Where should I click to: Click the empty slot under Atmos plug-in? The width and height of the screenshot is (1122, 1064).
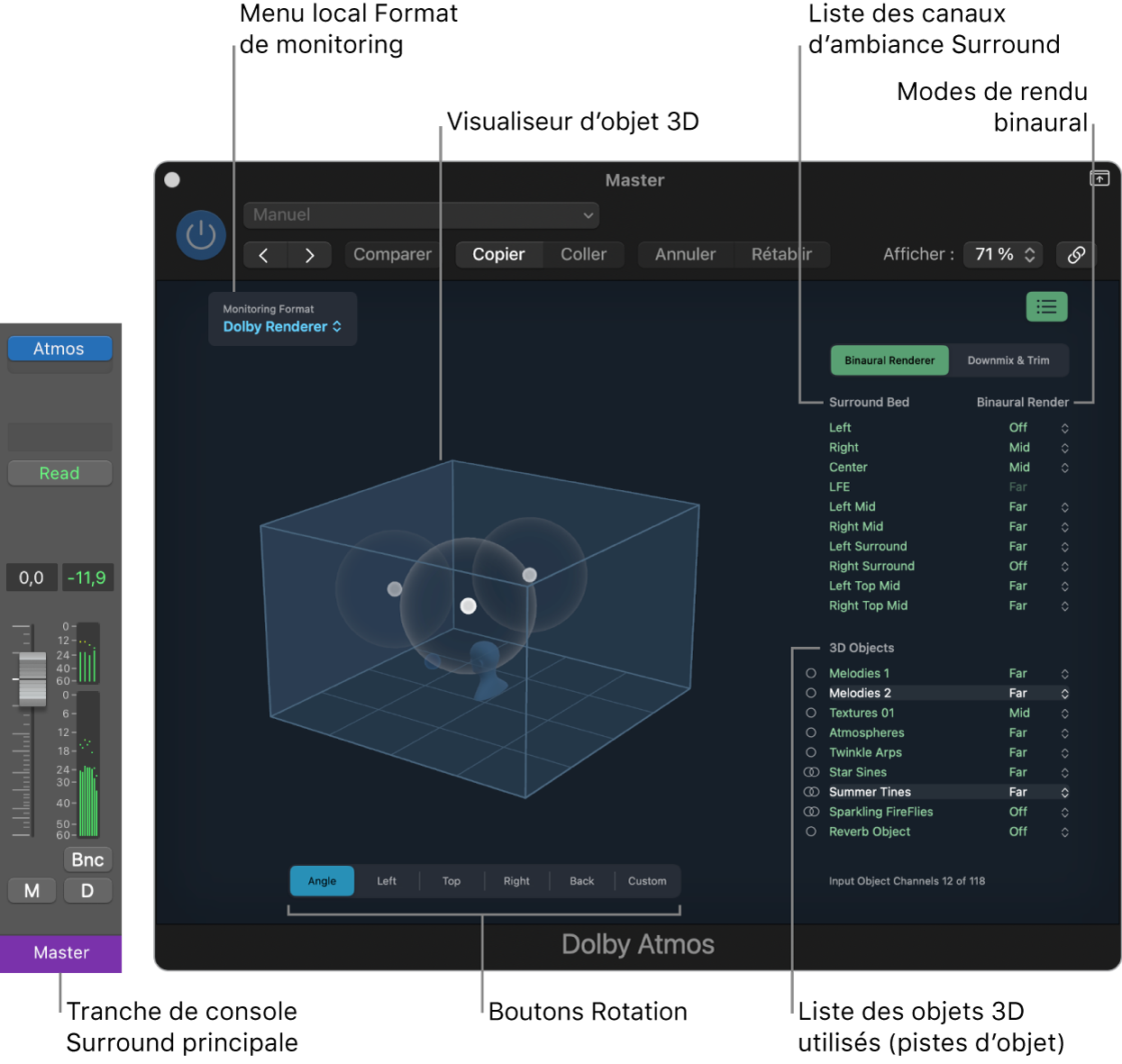pyautogui.click(x=59, y=368)
